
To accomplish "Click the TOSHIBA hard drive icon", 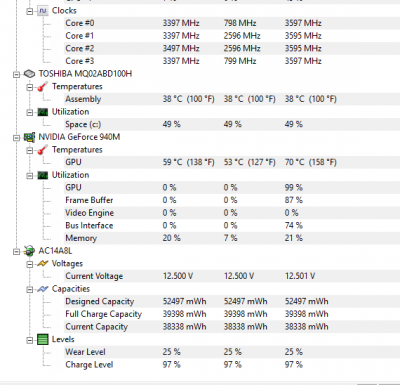I will pos(29,74).
